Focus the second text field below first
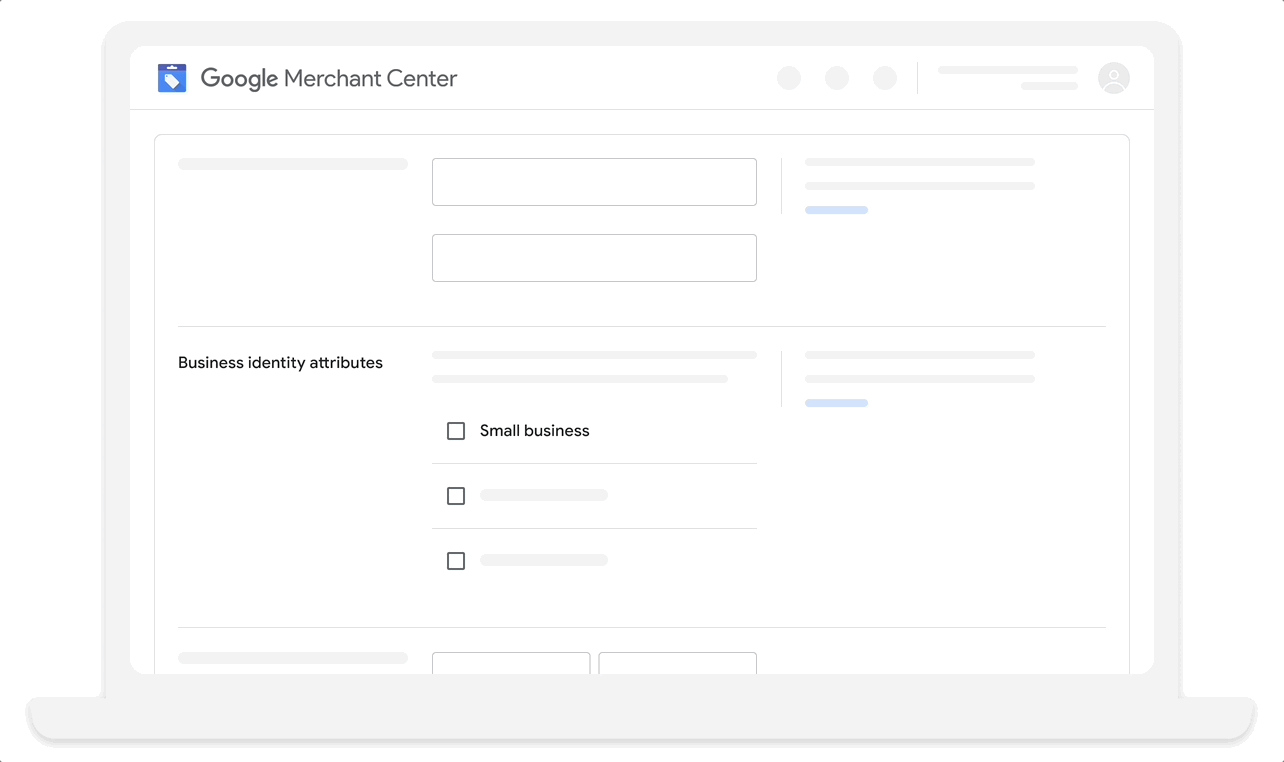Viewport: 1284px width, 762px height. click(594, 258)
